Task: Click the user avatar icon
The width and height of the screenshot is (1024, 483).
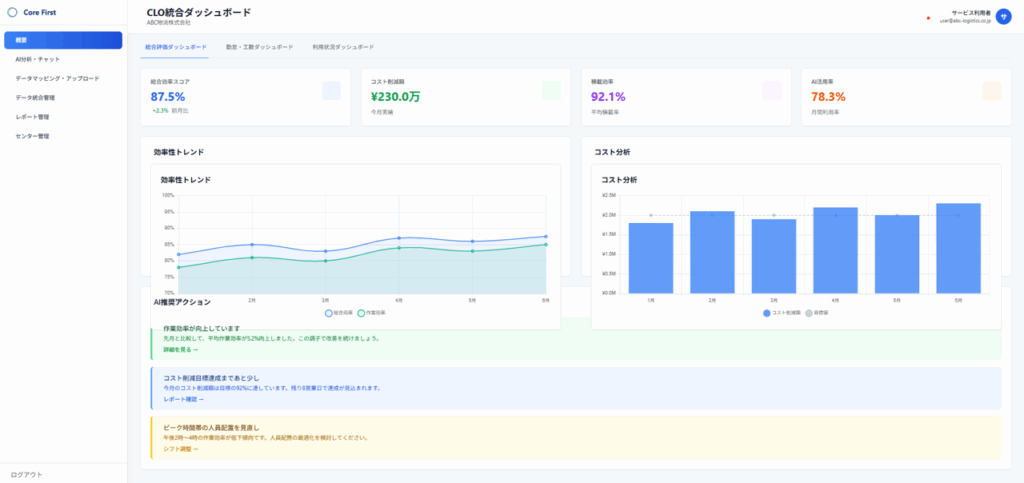Action: pyautogui.click(x=1003, y=17)
